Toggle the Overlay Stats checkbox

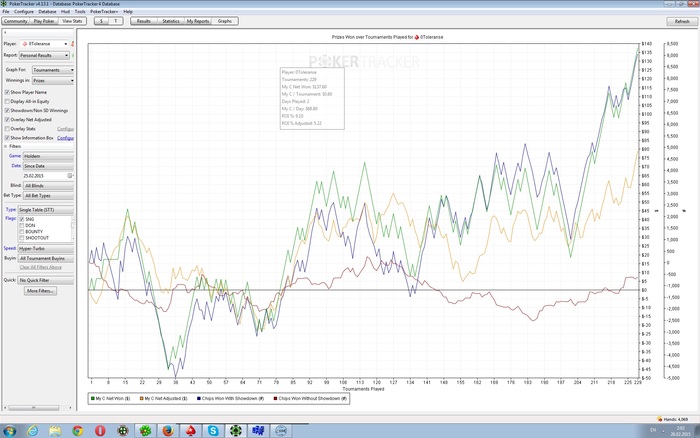tap(7, 129)
